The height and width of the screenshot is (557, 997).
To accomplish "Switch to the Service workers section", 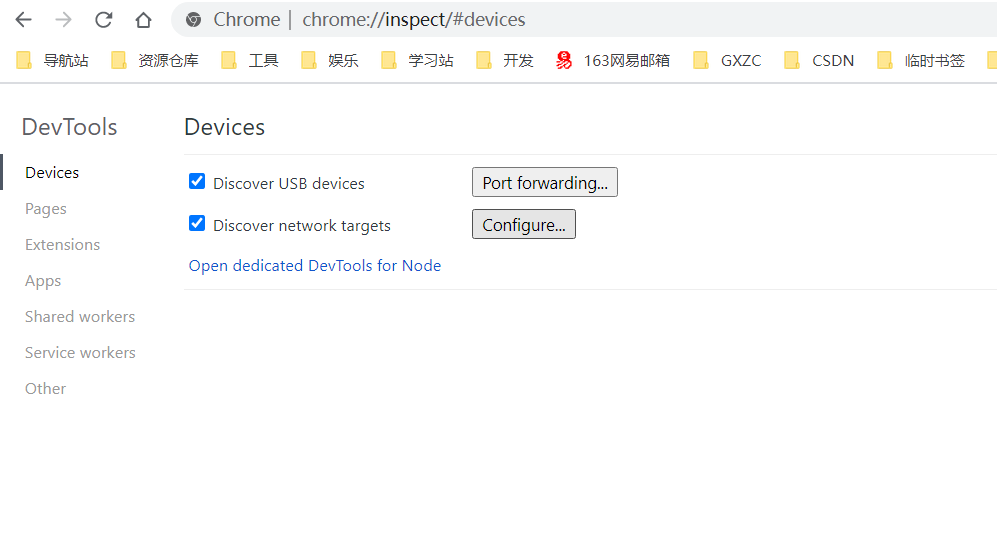I will tap(80, 353).
